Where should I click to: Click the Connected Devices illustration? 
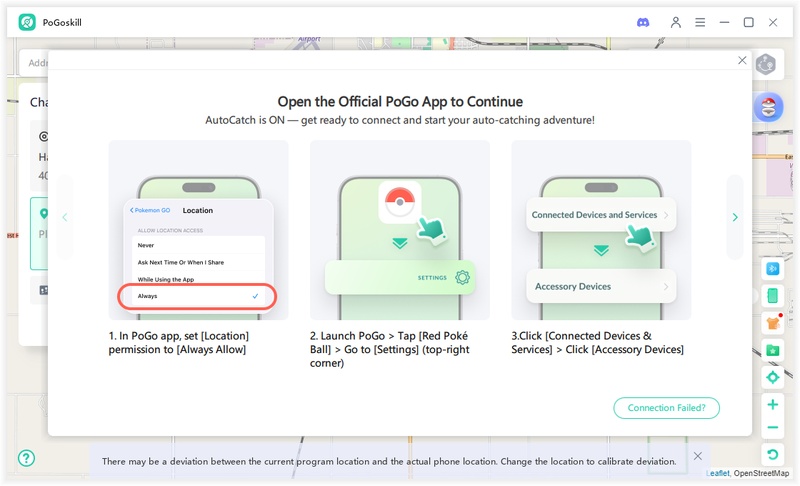pyautogui.click(x=601, y=230)
